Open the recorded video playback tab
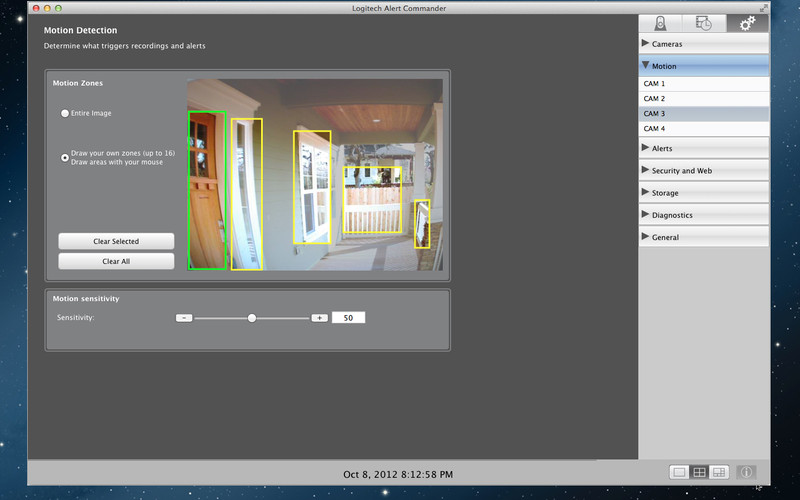The height and width of the screenshot is (500, 800). point(703,24)
